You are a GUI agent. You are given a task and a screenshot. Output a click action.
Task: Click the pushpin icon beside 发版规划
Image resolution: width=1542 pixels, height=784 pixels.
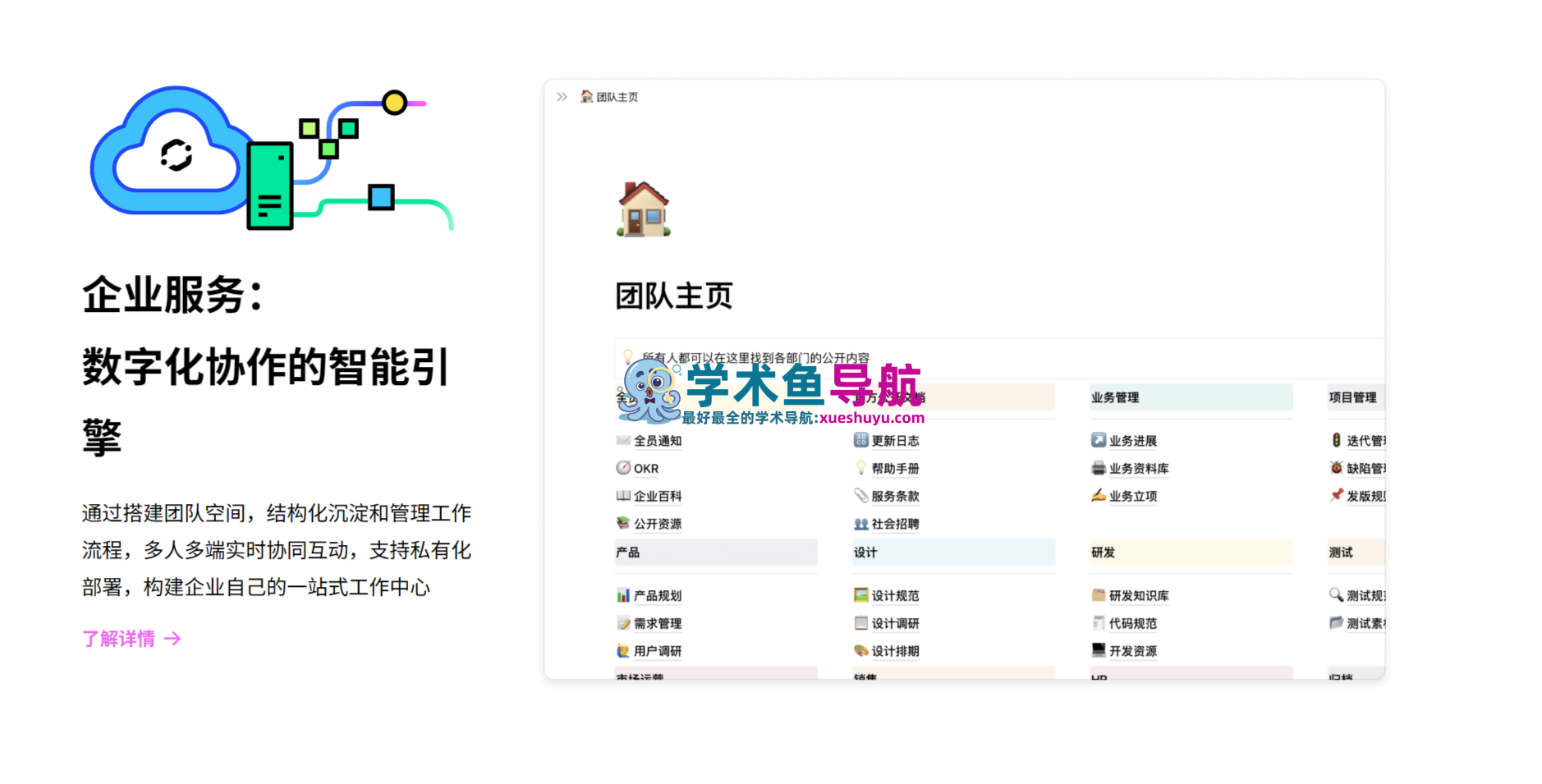[x=1337, y=495]
